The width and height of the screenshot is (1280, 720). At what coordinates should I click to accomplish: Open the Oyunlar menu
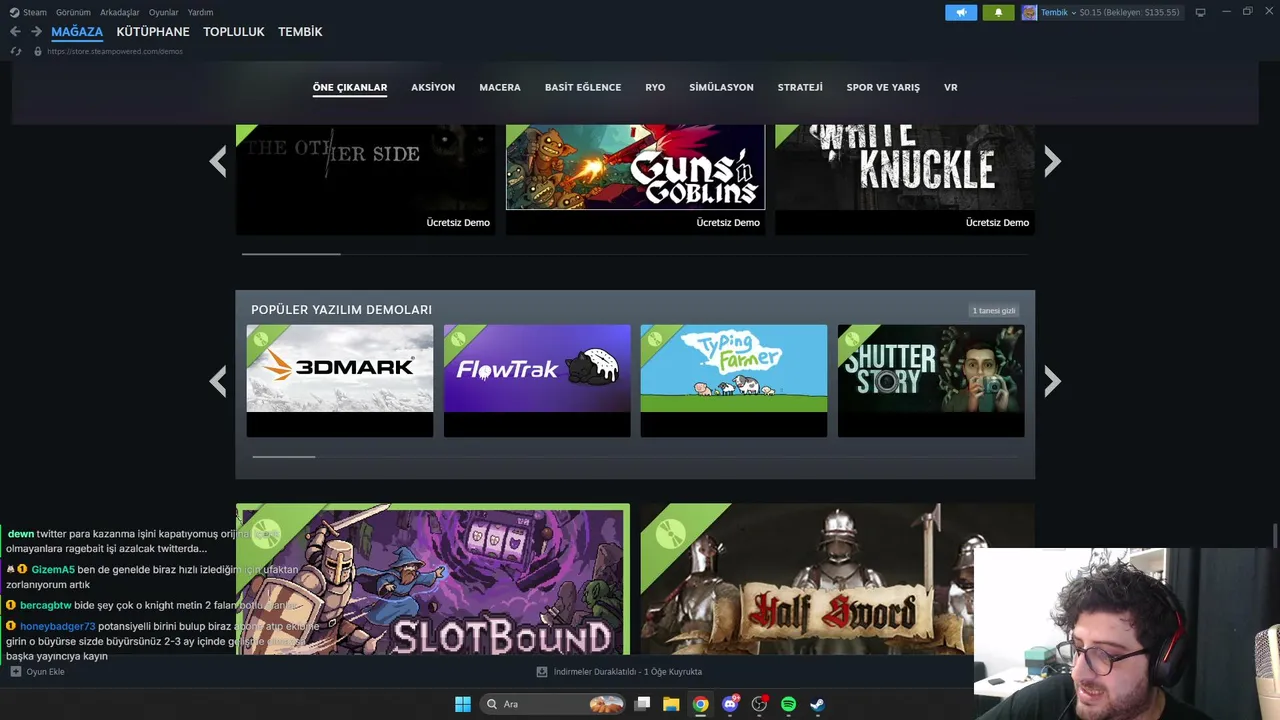(164, 12)
